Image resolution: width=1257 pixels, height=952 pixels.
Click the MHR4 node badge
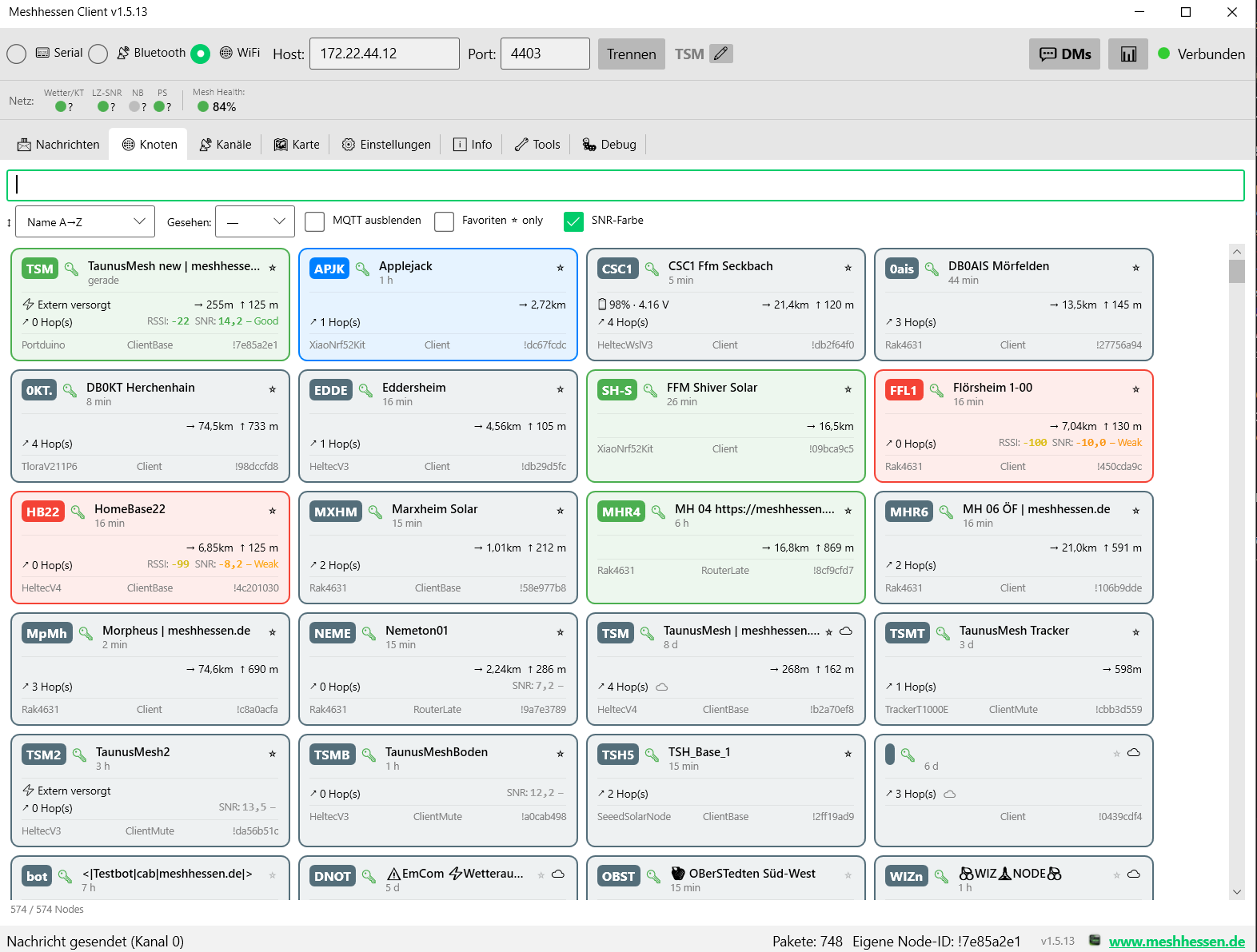tap(621, 512)
